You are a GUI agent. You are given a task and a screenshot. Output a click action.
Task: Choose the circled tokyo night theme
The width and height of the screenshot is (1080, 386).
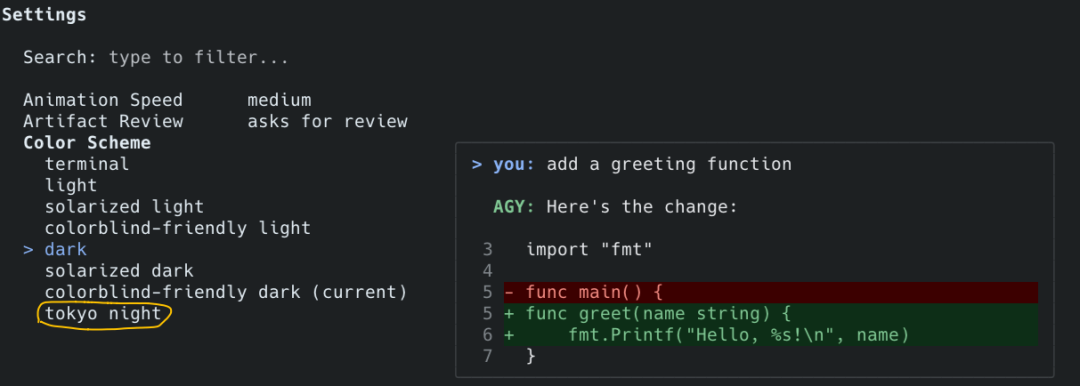click(103, 314)
